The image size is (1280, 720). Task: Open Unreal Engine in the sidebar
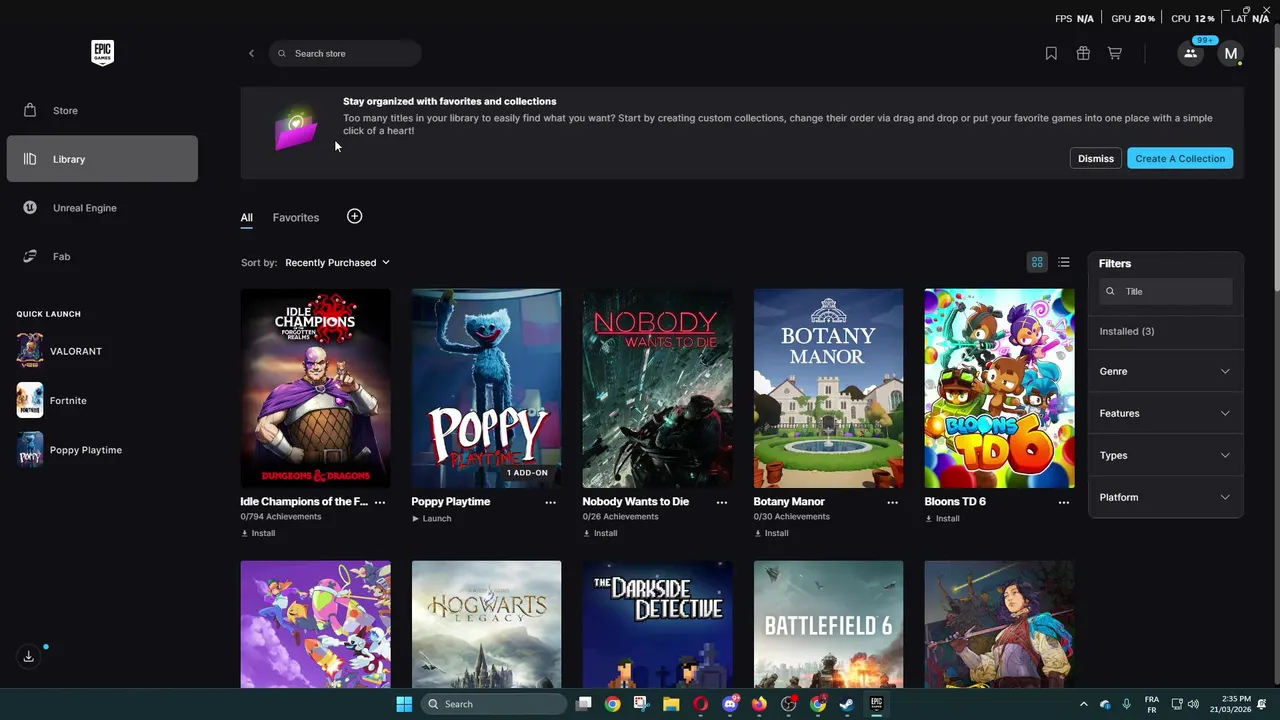(x=102, y=208)
